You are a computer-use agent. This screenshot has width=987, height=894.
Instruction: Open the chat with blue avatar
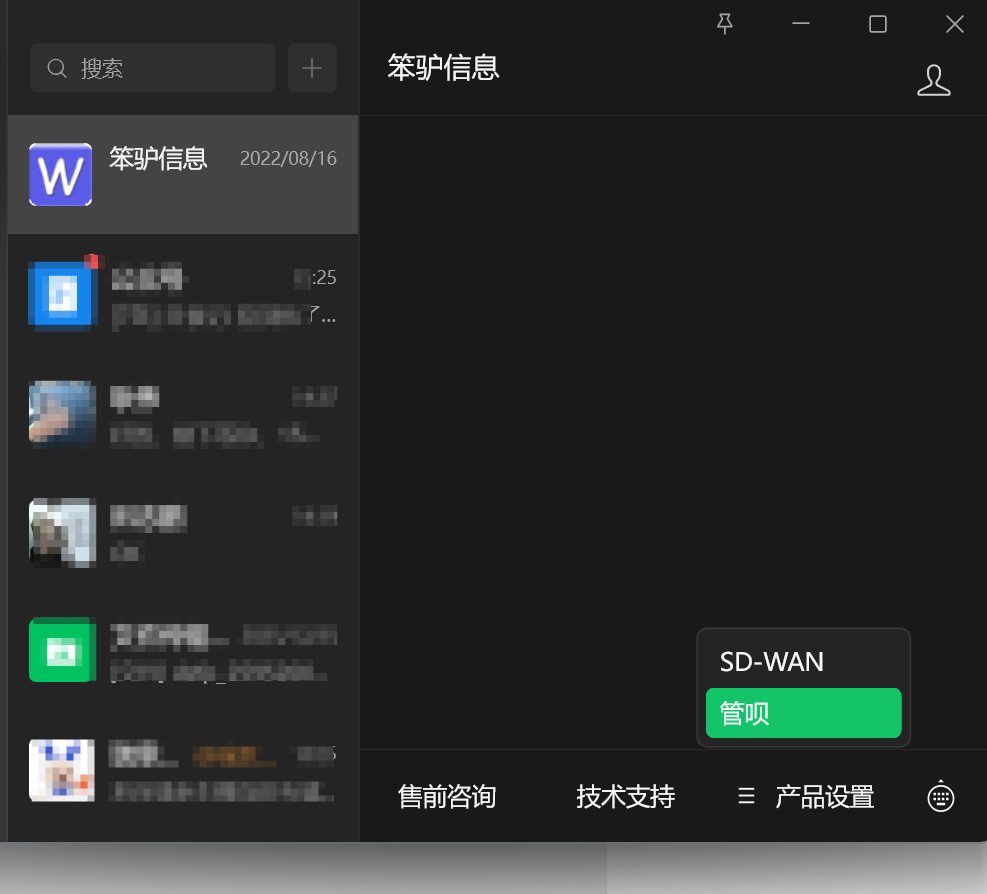pyautogui.click(x=60, y=295)
